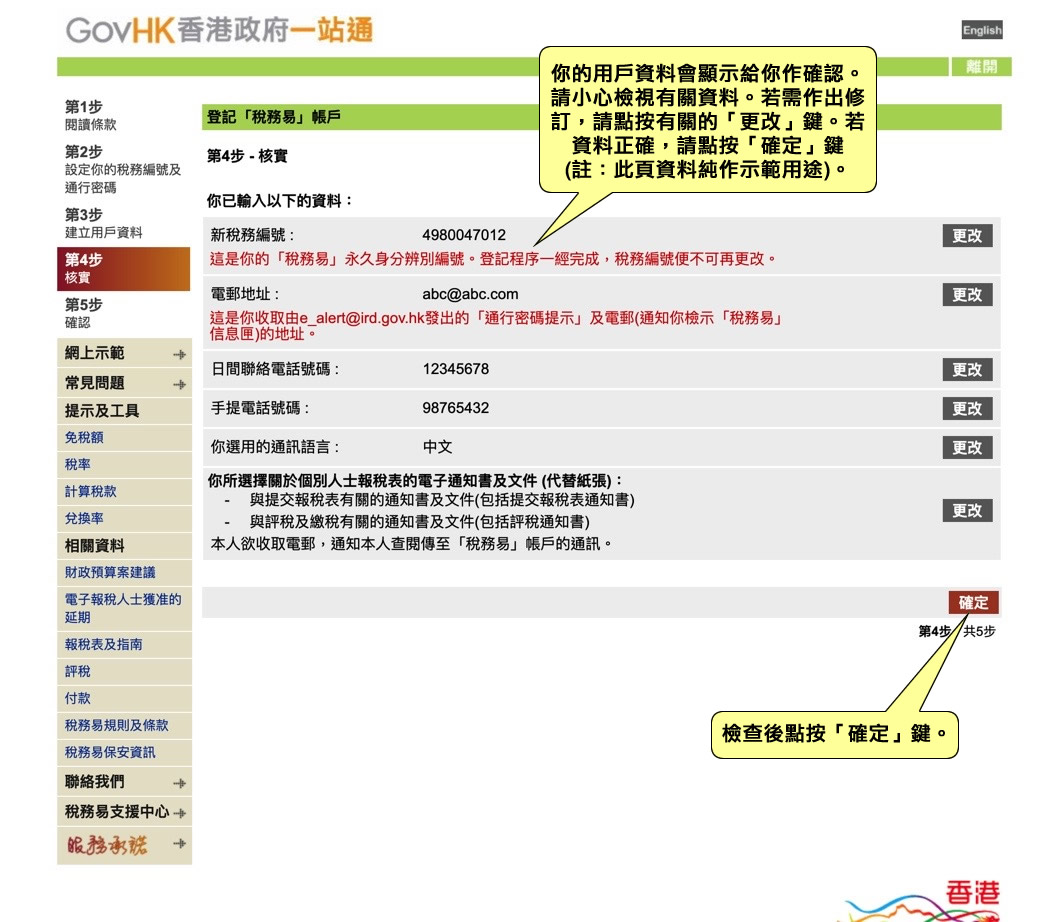Open the 聯絡我們 sidebar menu
Image resolution: width=1045 pixels, height=922 pixels.
pyautogui.click(x=124, y=782)
